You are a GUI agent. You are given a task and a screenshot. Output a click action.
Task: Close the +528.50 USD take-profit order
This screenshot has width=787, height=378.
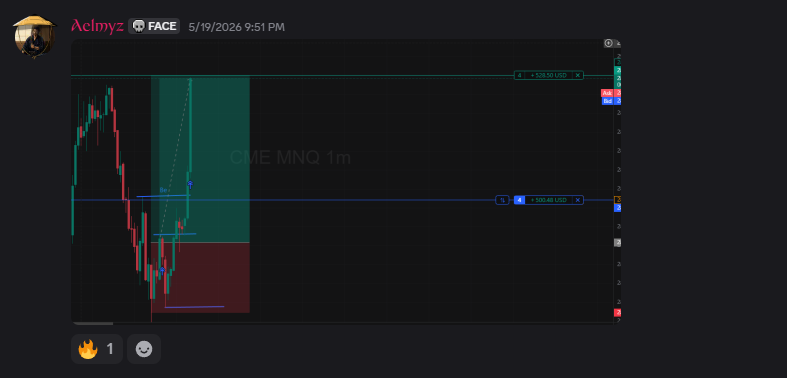point(578,75)
